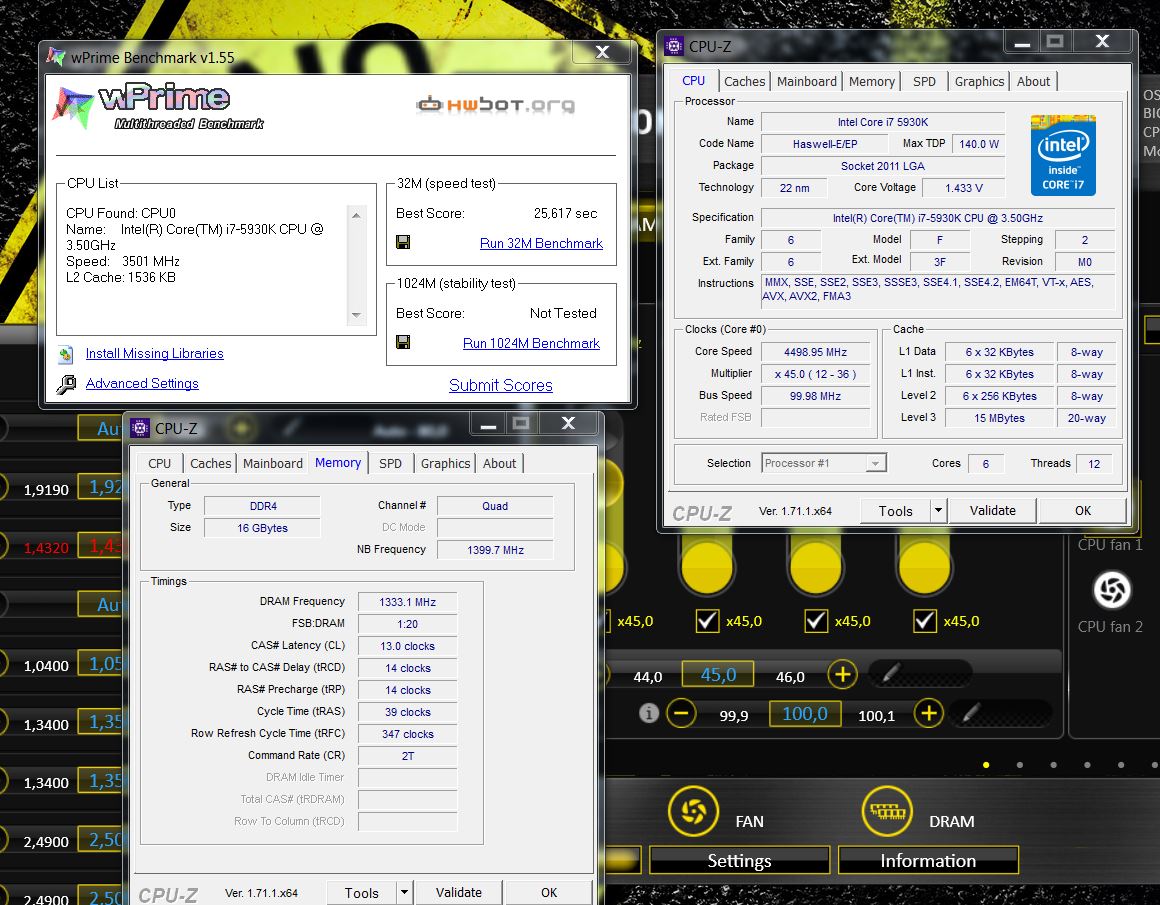Open SPD tab in CPU-Z Memory window

(x=390, y=463)
